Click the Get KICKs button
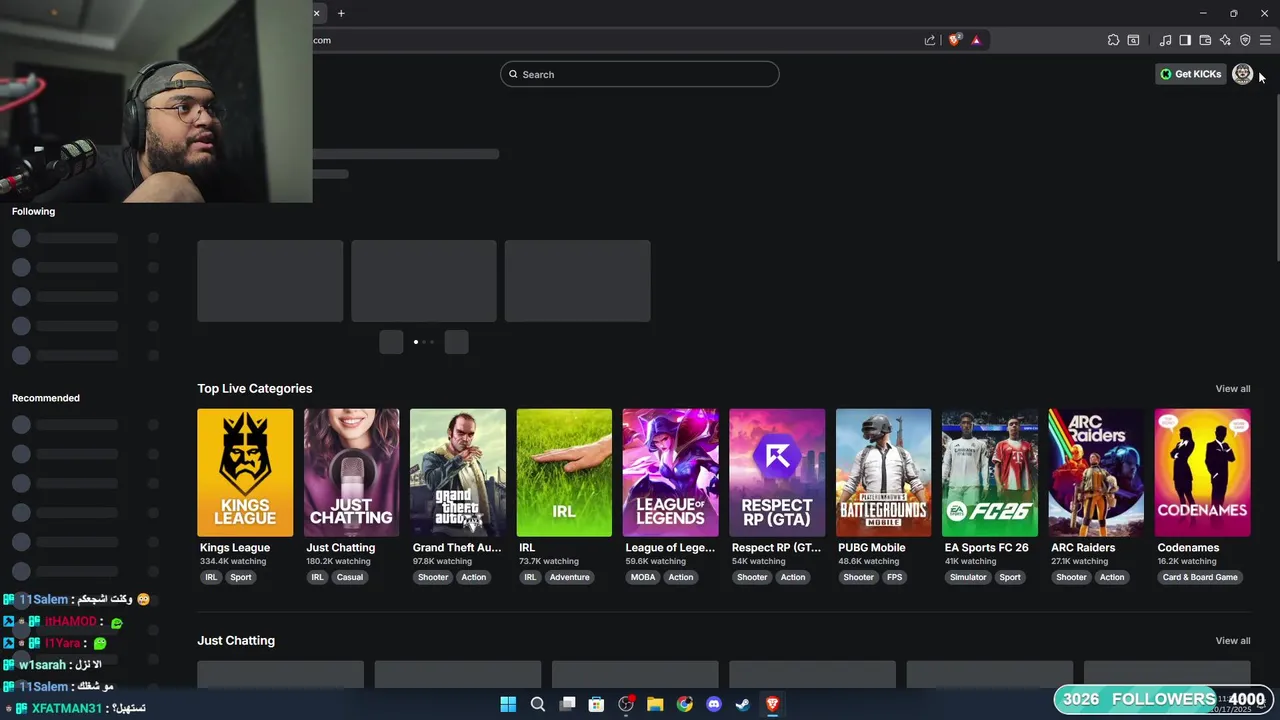Image resolution: width=1280 pixels, height=720 pixels. click(x=1190, y=74)
